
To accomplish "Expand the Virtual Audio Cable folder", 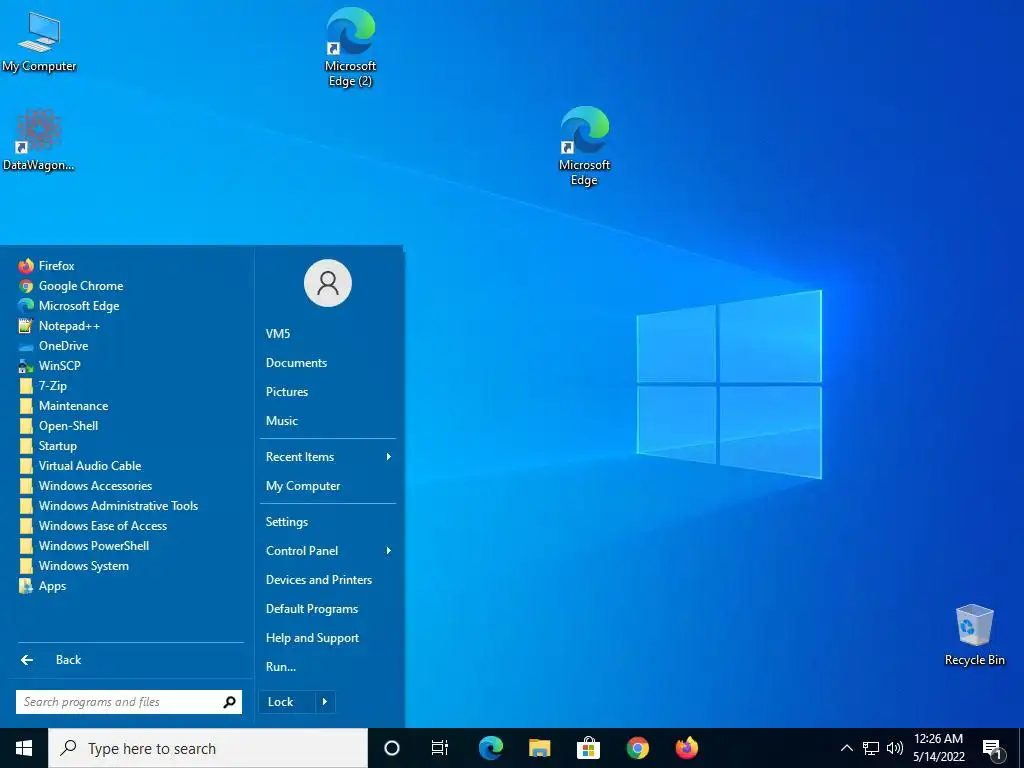I will (80, 466).
